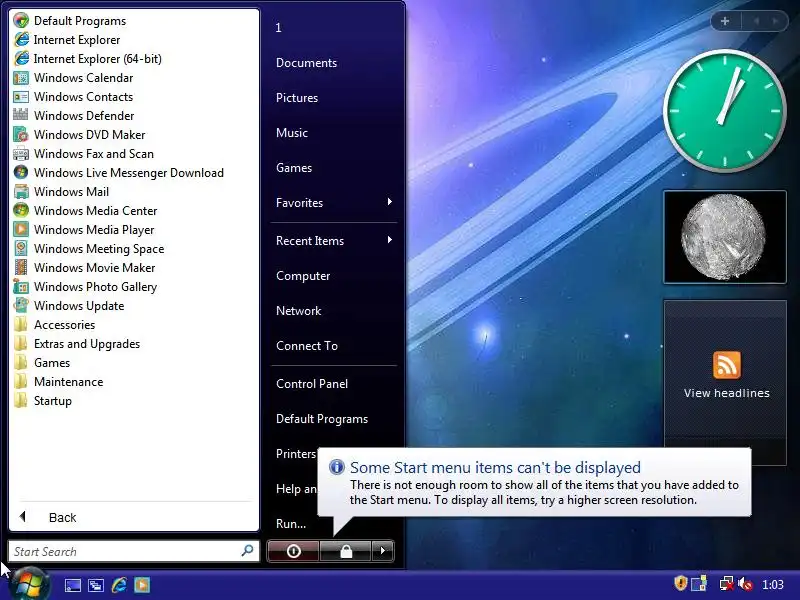Click the muted volume tray icon
Image resolution: width=800 pixels, height=600 pixels.
[746, 584]
